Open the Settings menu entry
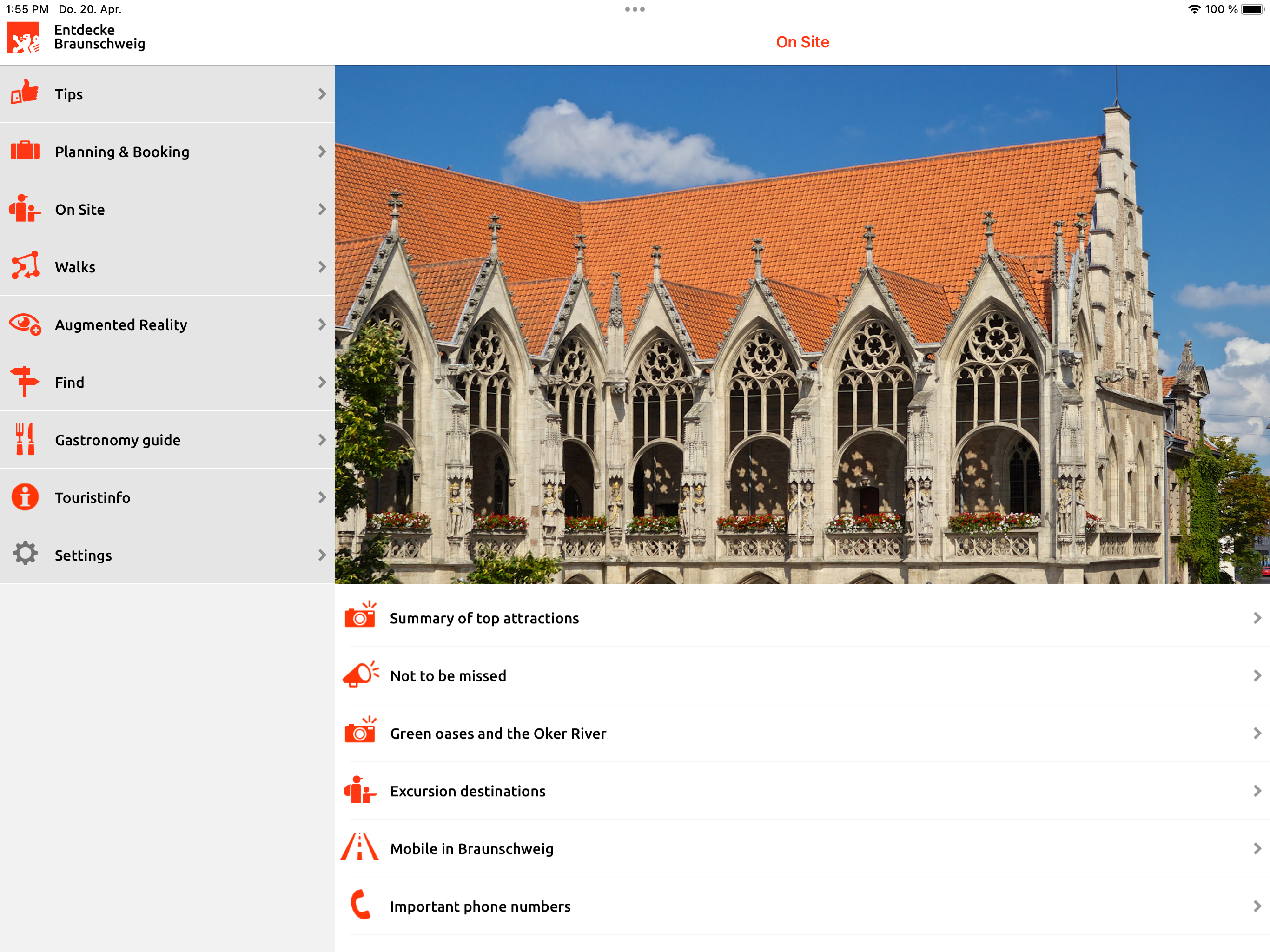The width and height of the screenshot is (1270, 952). click(167, 555)
